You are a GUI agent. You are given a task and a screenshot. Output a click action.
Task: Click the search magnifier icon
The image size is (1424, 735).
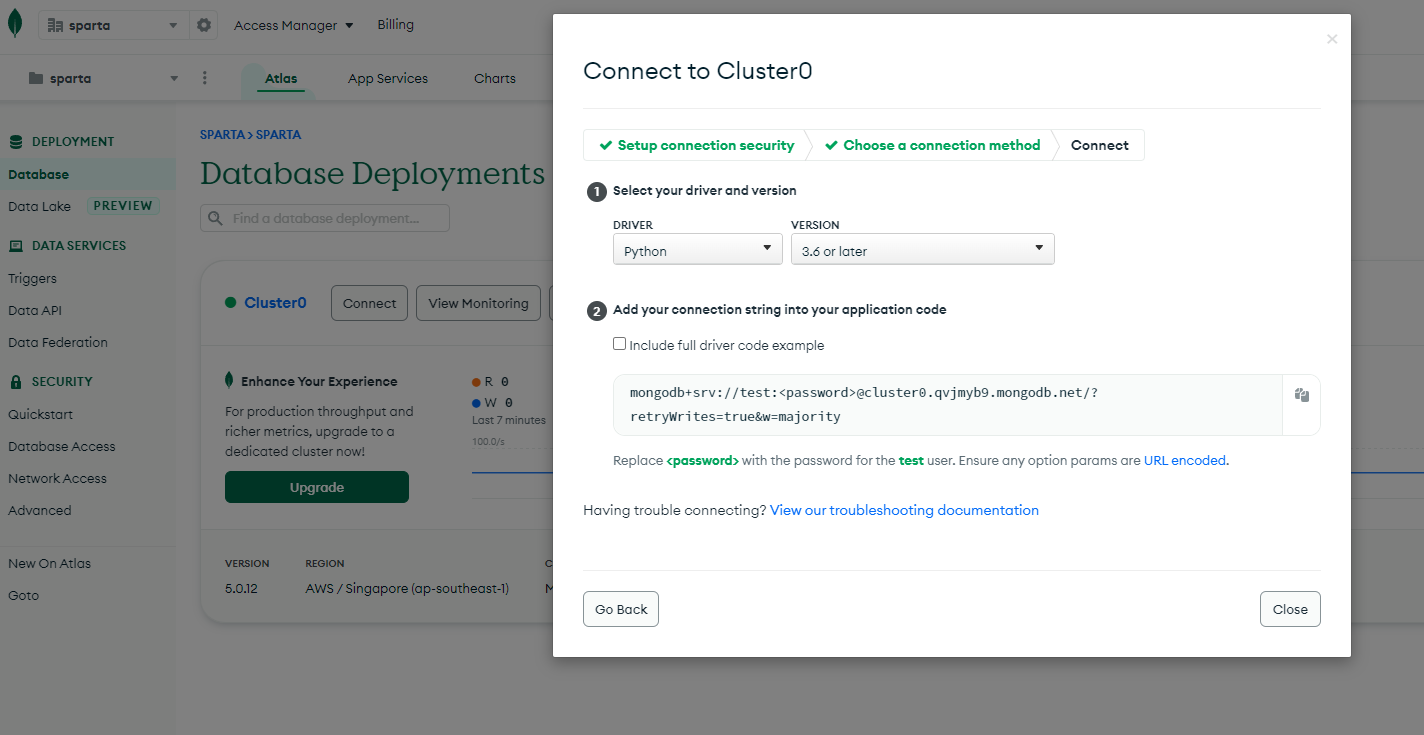[x=217, y=218]
